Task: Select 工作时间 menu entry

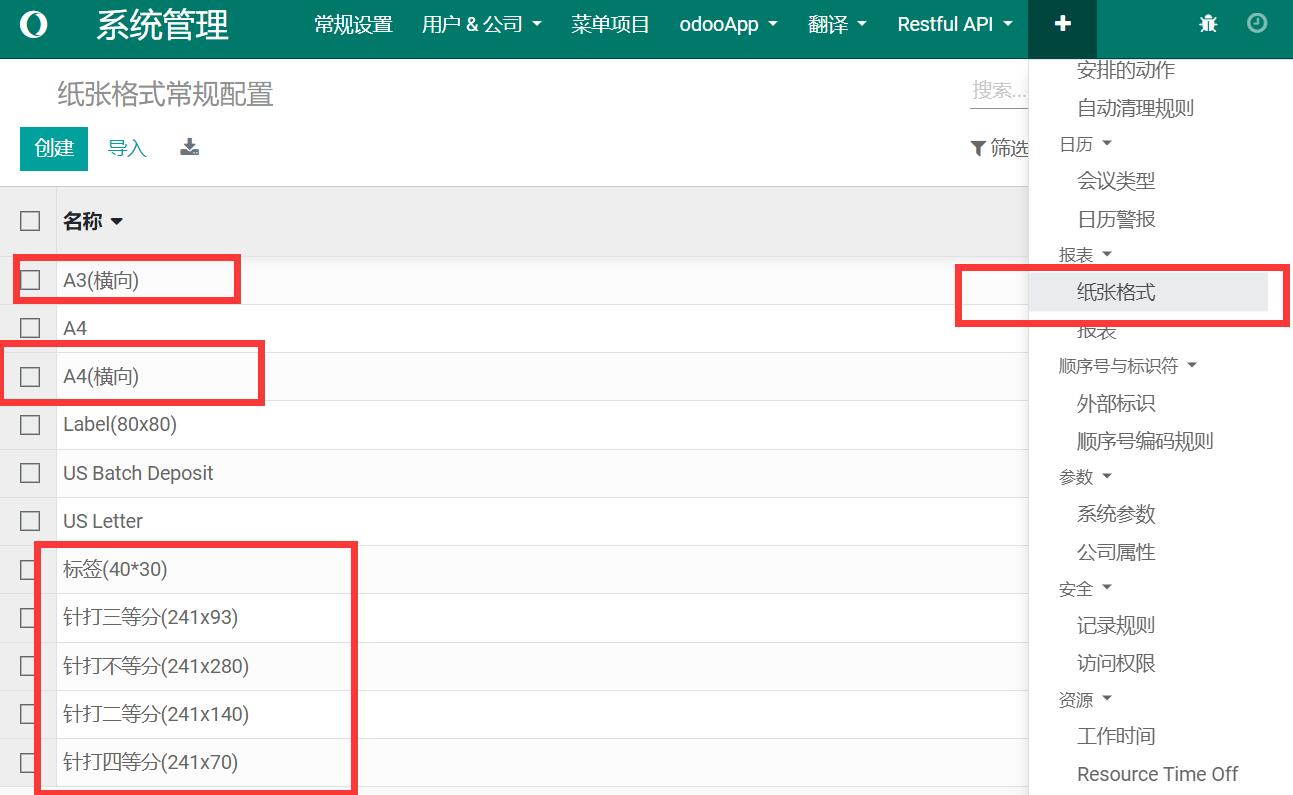Action: [1116, 736]
